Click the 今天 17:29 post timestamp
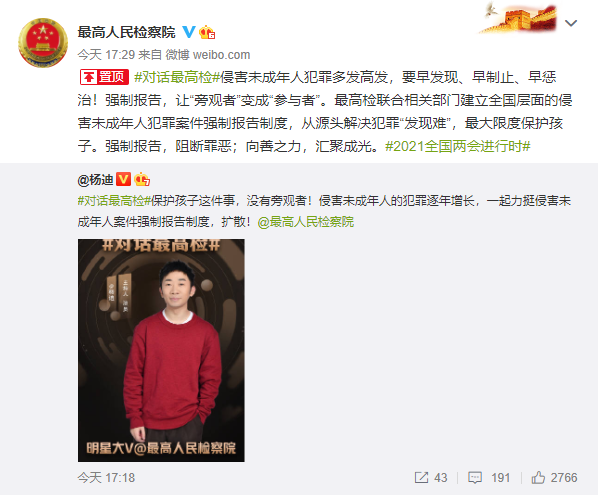This screenshot has height=497, width=598. 106,55
